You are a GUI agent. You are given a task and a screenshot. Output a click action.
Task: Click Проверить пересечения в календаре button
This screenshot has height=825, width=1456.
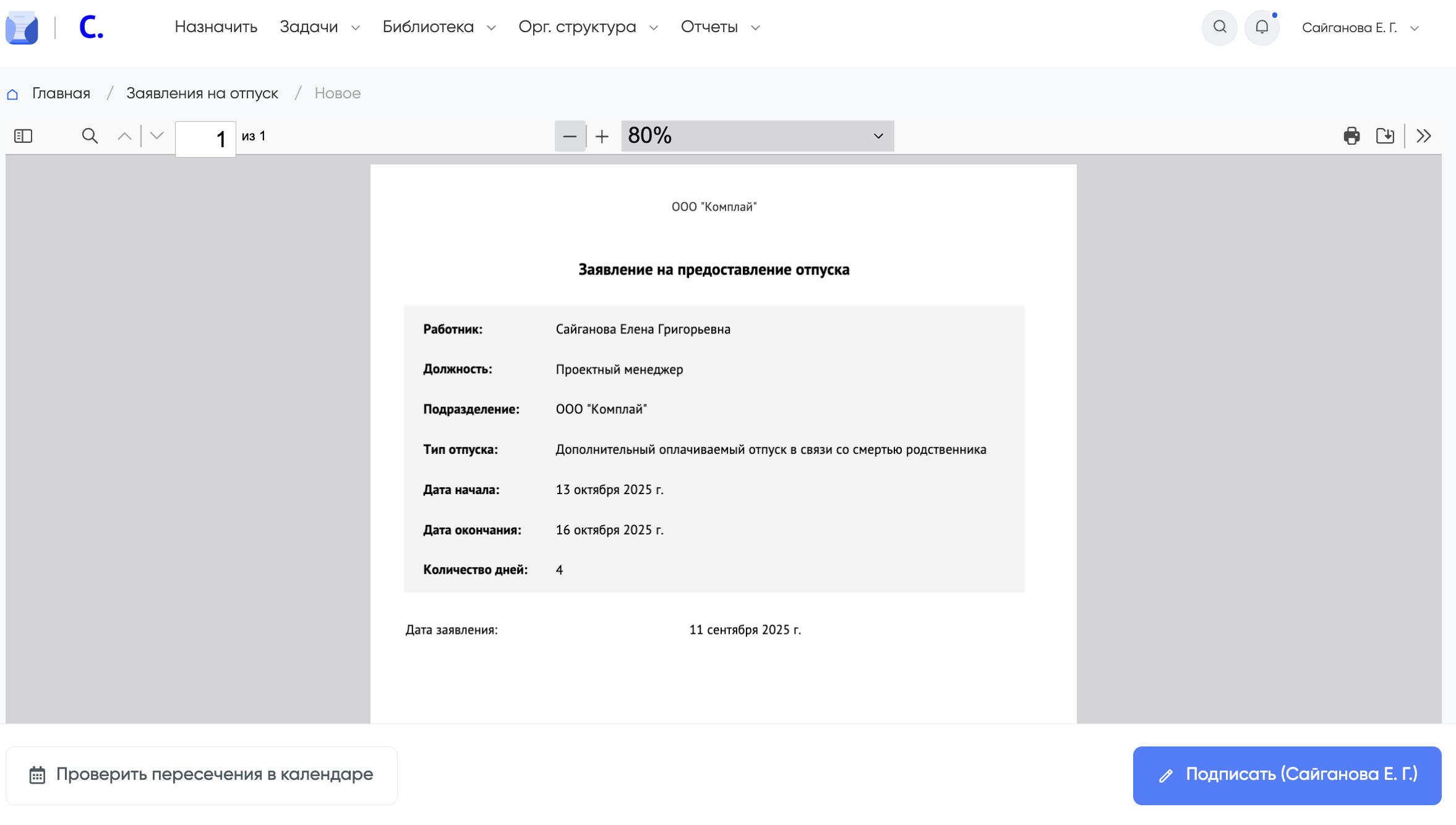pyautogui.click(x=202, y=775)
